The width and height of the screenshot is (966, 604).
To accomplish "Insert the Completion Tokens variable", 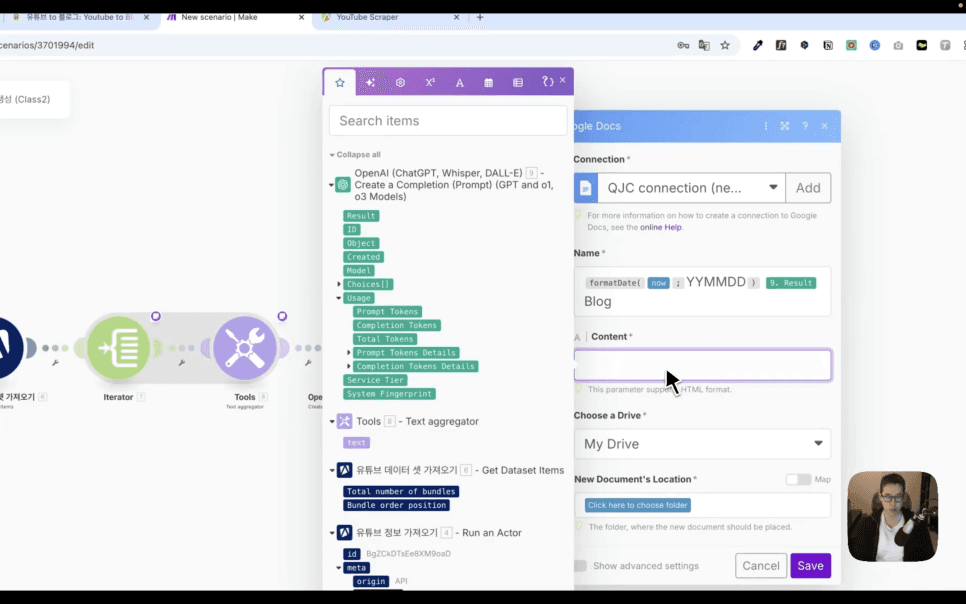I will point(397,325).
